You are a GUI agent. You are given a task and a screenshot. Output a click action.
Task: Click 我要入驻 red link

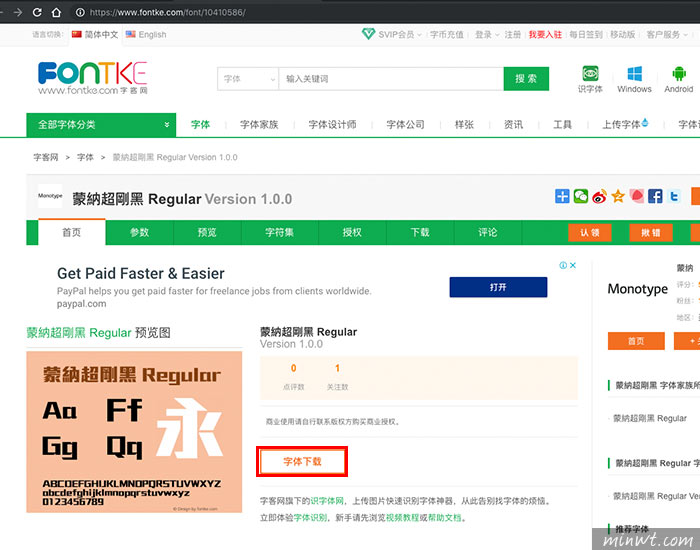[545, 34]
